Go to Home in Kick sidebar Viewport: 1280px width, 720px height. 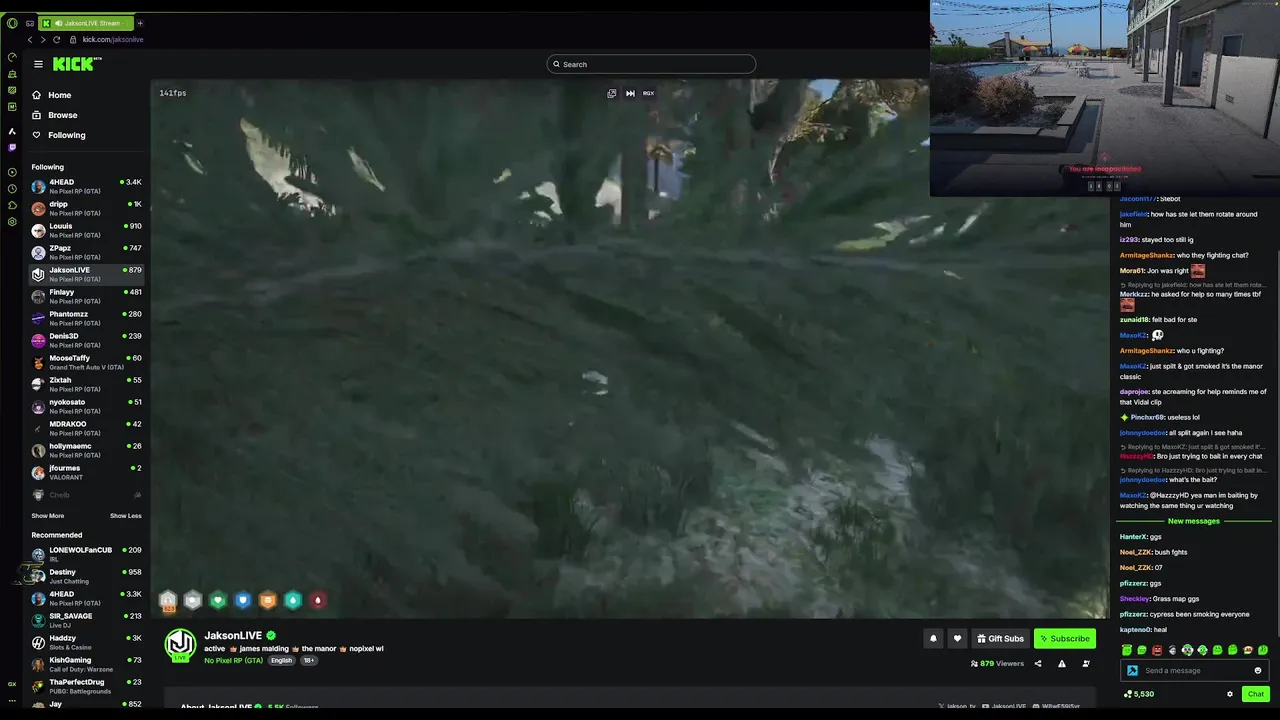(x=52, y=95)
